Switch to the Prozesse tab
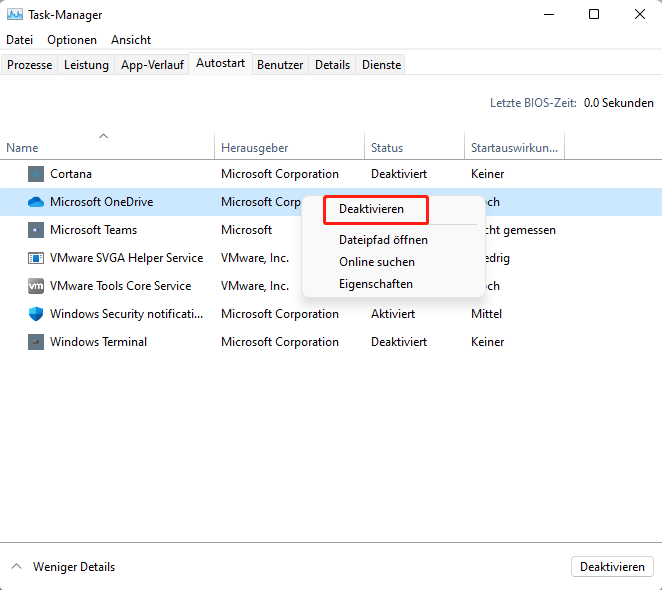The height and width of the screenshot is (590, 662). click(30, 65)
